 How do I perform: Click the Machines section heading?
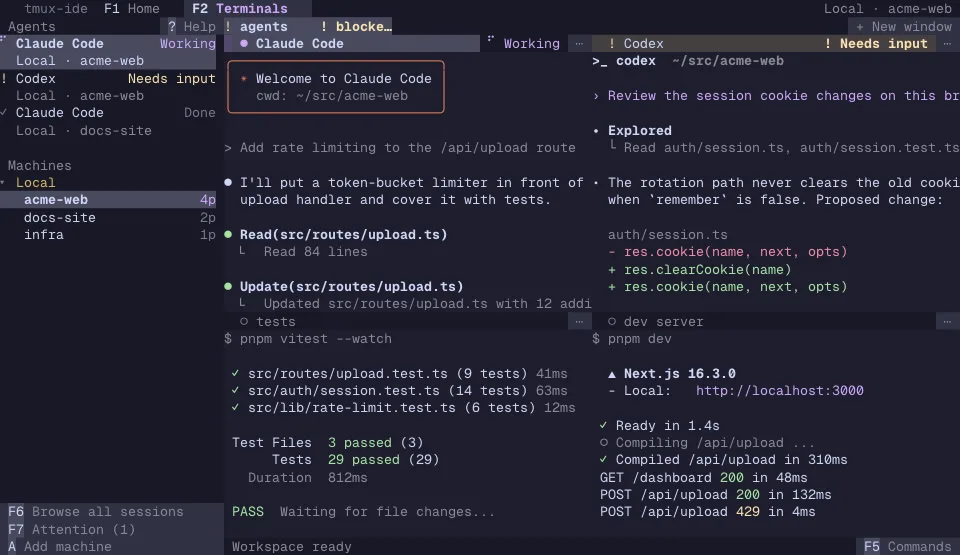[39, 165]
